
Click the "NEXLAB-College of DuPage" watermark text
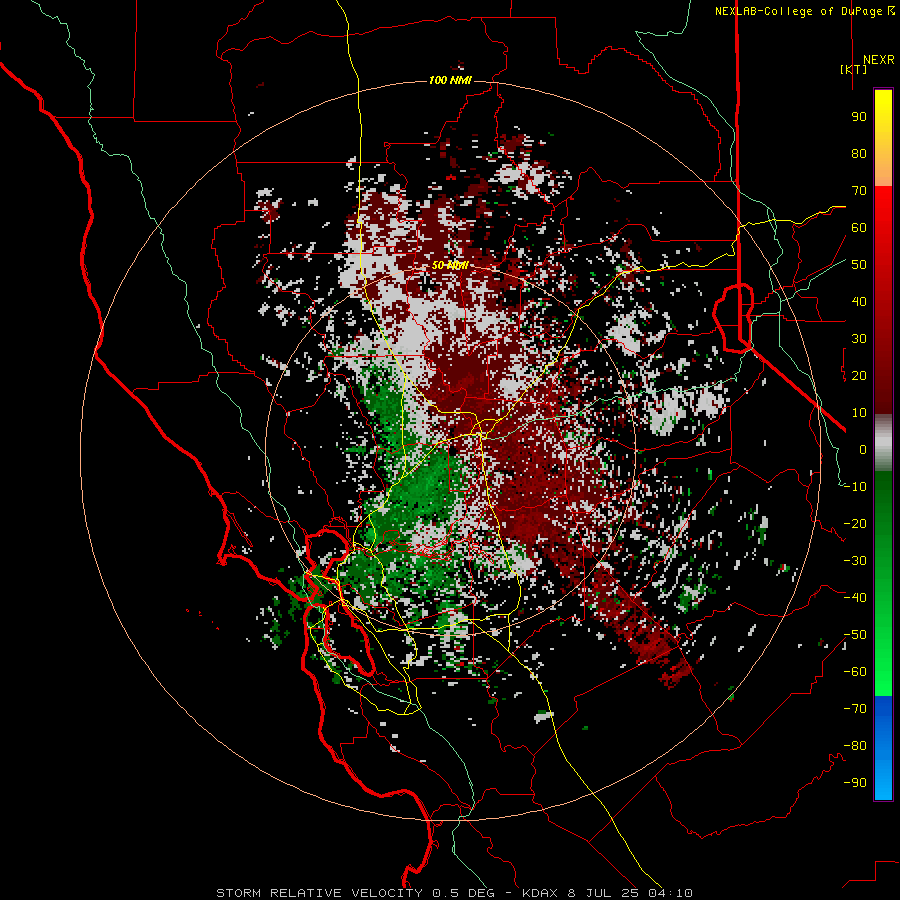click(798, 11)
